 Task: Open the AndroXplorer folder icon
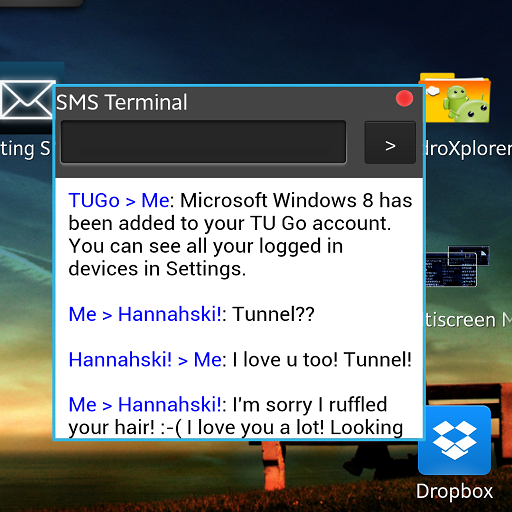456,97
